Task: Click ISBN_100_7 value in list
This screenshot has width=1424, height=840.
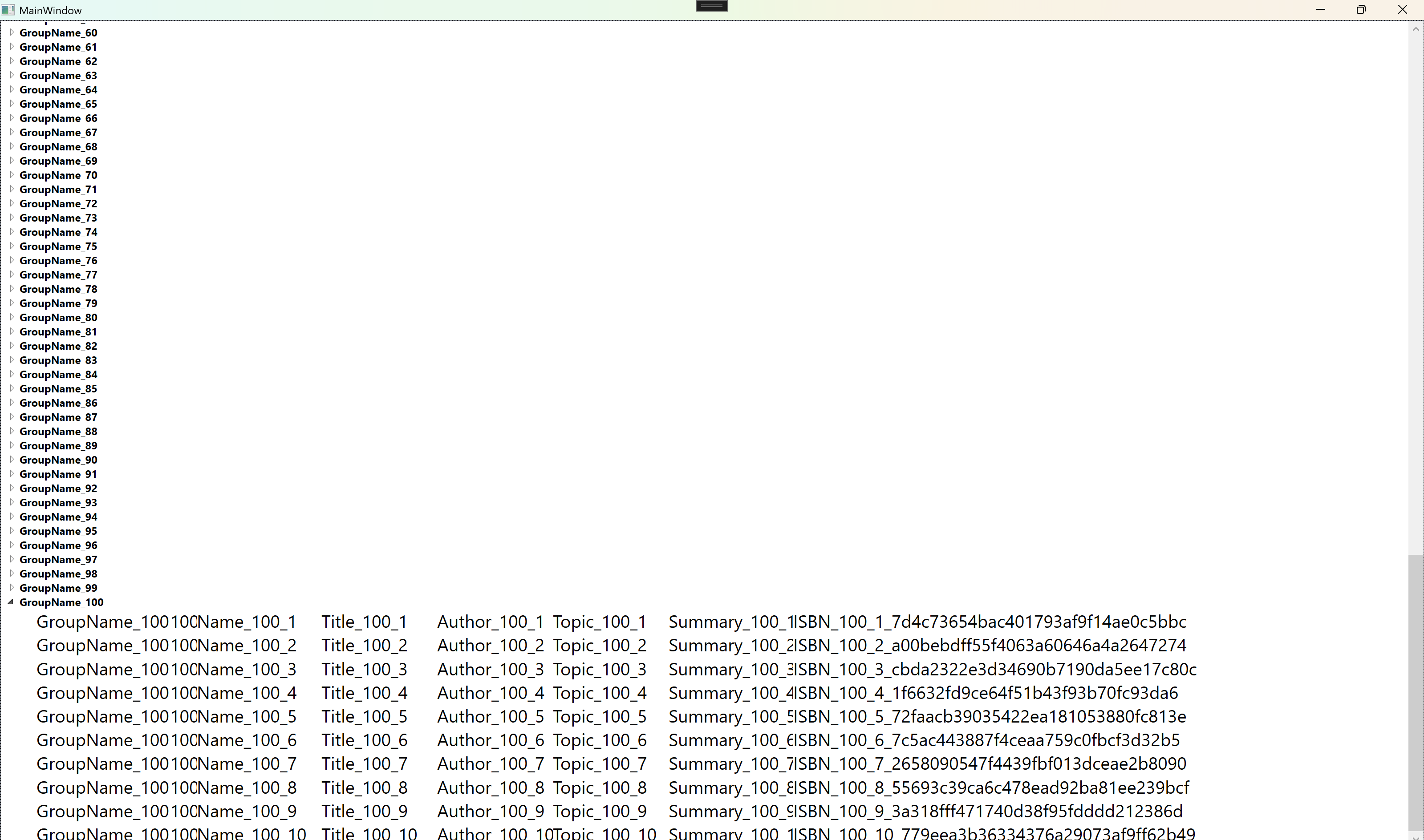Action: point(990,764)
